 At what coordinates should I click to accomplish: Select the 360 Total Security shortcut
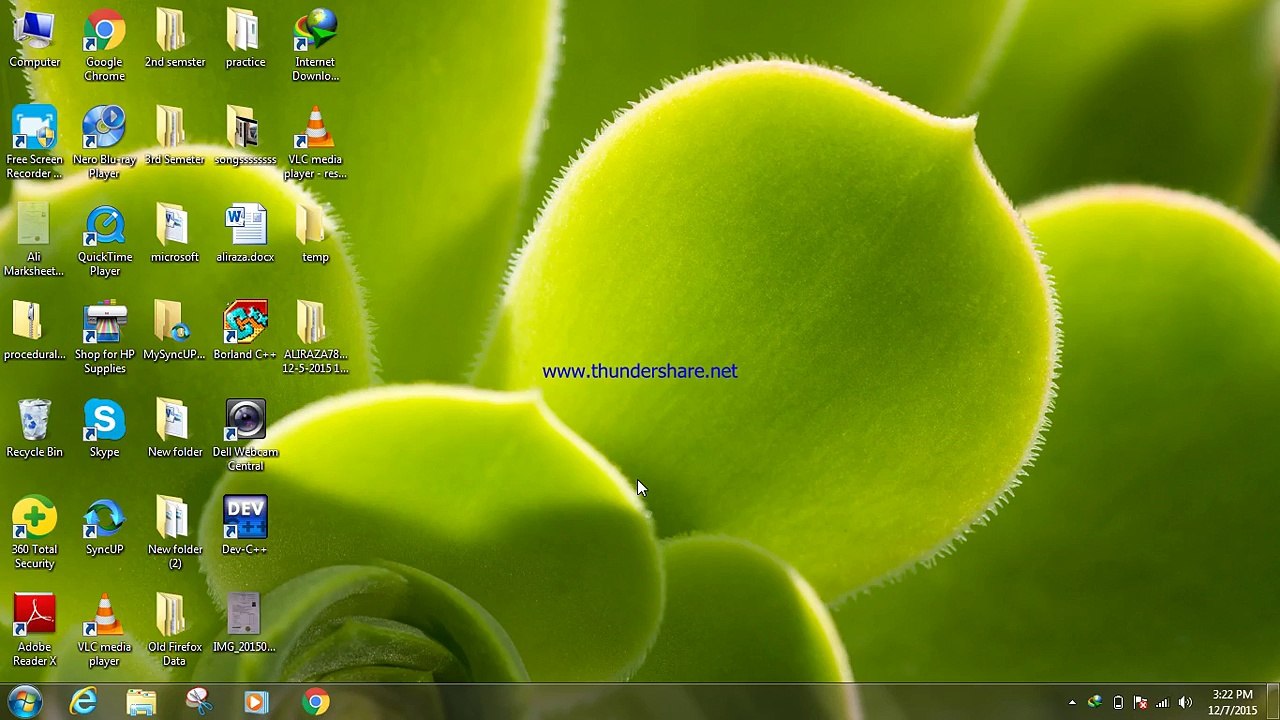[35, 533]
